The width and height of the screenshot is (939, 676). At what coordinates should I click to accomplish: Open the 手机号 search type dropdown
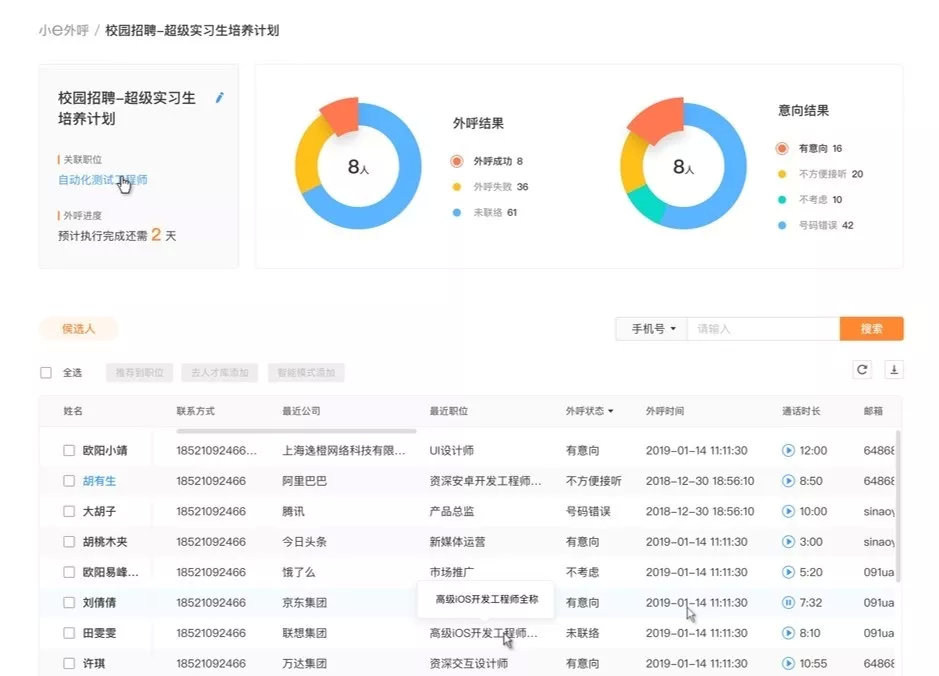click(x=652, y=329)
